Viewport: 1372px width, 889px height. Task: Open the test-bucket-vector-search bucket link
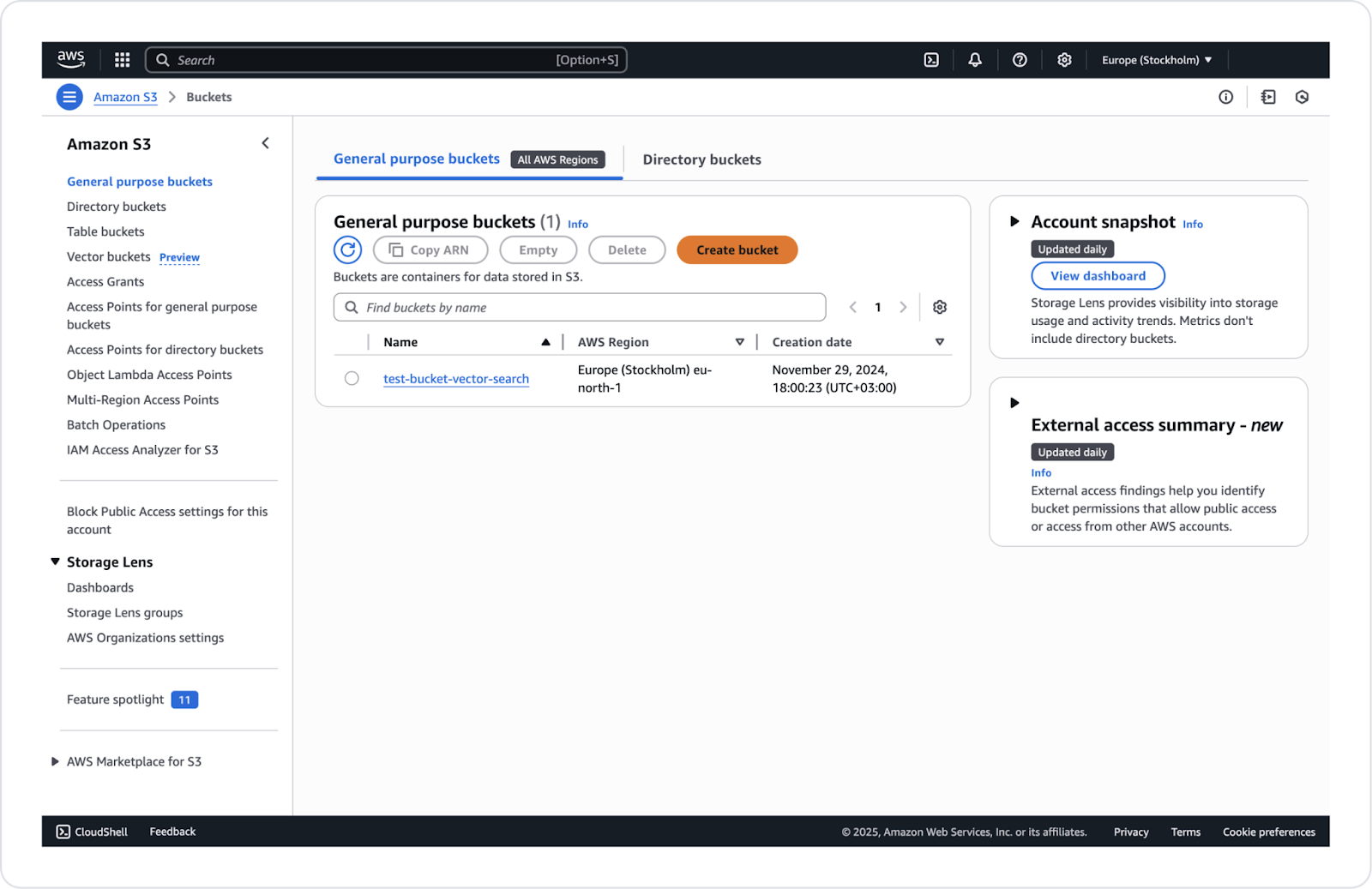tap(456, 378)
